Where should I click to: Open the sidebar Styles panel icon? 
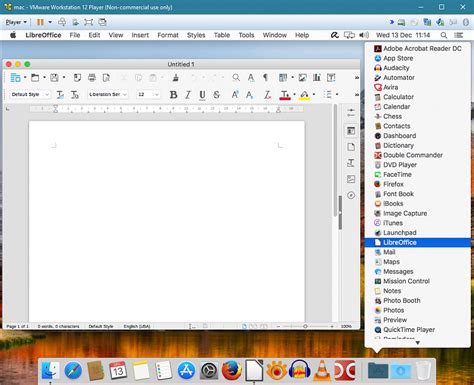click(351, 163)
